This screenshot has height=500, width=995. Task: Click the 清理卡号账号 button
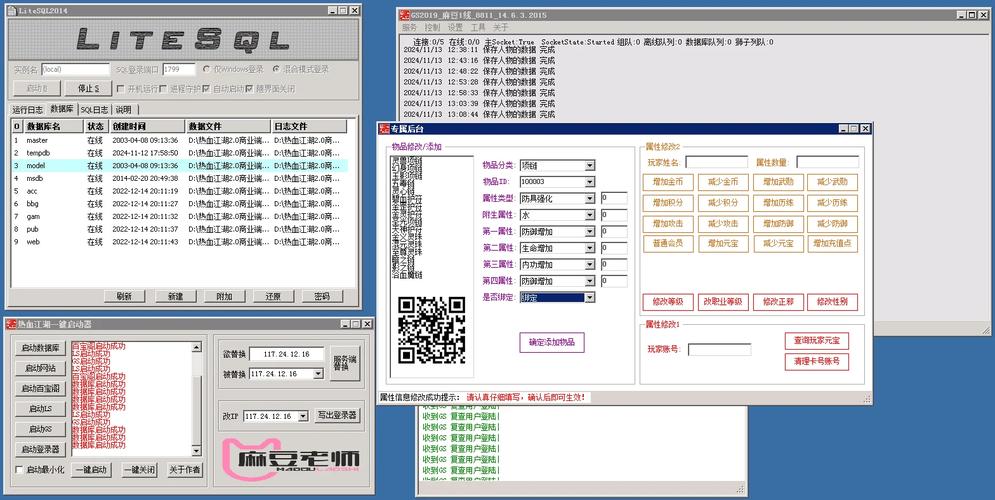817,362
